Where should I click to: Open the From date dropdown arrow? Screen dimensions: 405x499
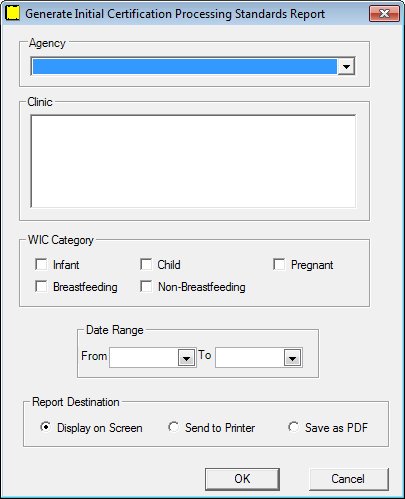(186, 358)
